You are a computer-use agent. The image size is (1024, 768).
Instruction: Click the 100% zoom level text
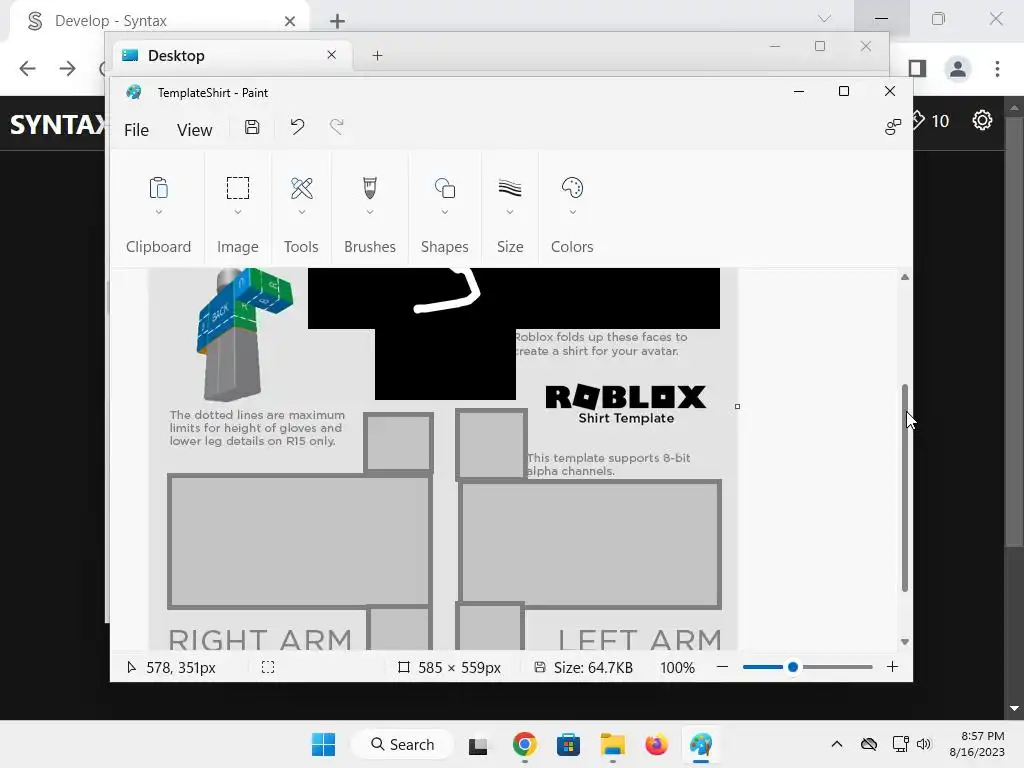[x=677, y=667]
